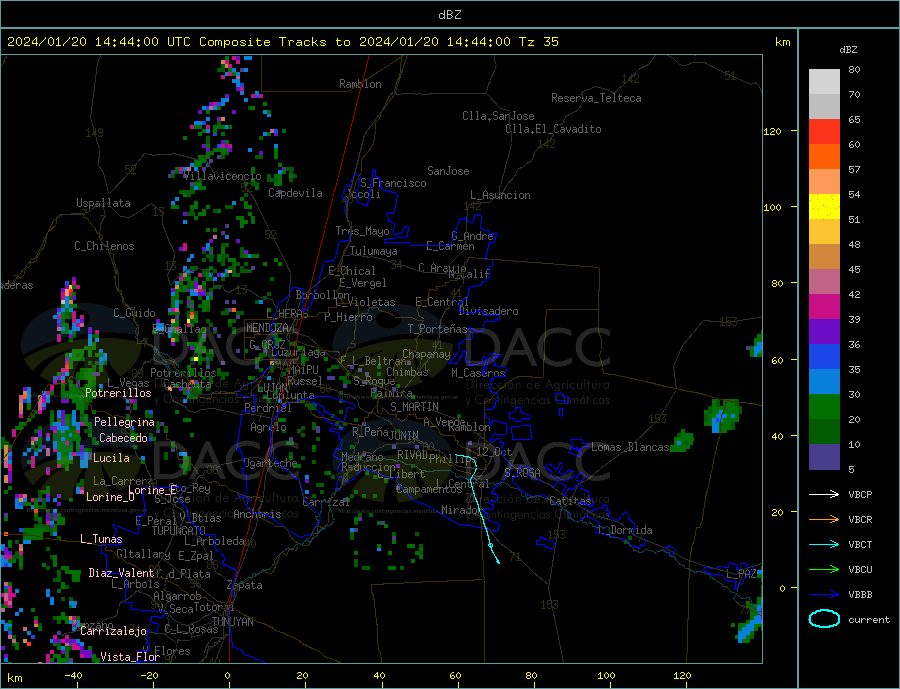Click the Ramblon label near top
Viewport: 900px width, 689px height.
[360, 84]
